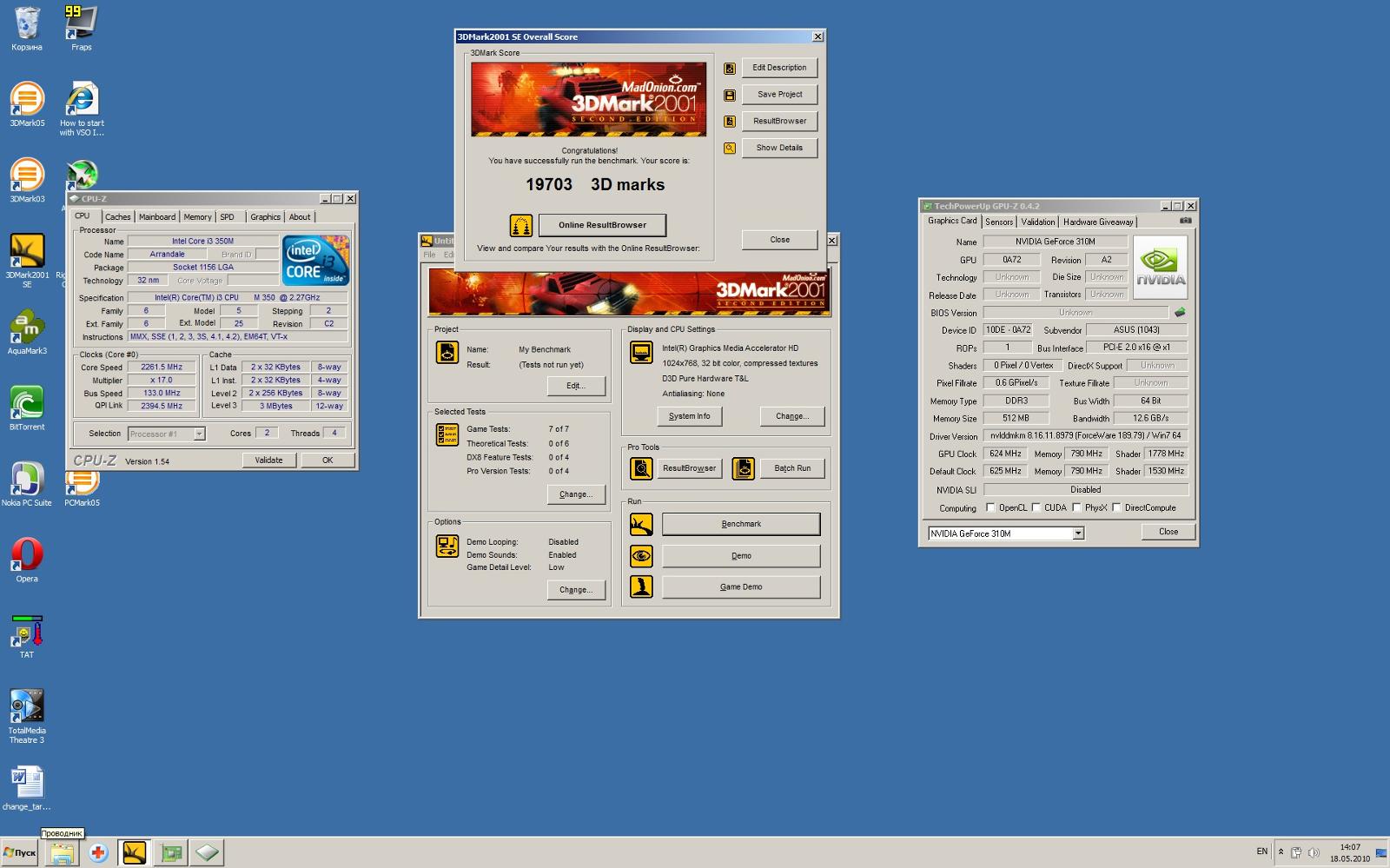The height and width of the screenshot is (868, 1390).
Task: Select the 3DMark05 desktop icon
Action: (x=27, y=104)
